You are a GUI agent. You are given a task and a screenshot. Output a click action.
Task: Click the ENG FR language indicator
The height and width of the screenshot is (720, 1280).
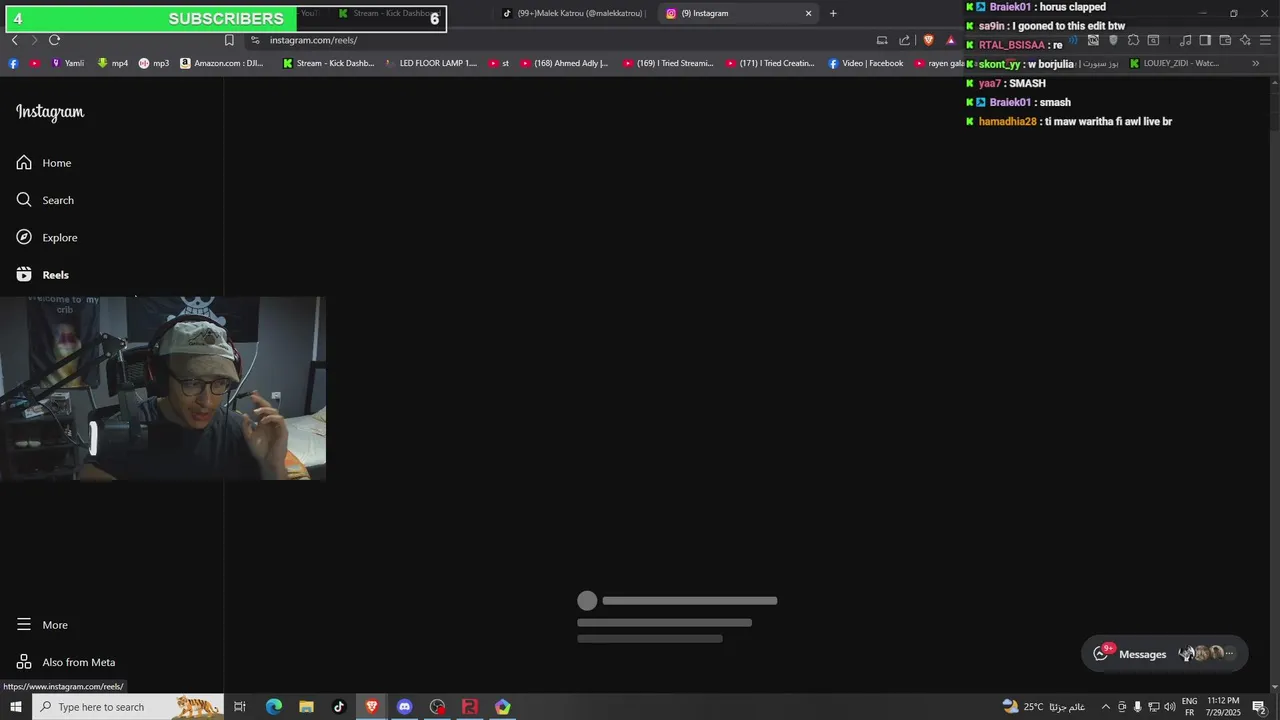(x=1190, y=707)
